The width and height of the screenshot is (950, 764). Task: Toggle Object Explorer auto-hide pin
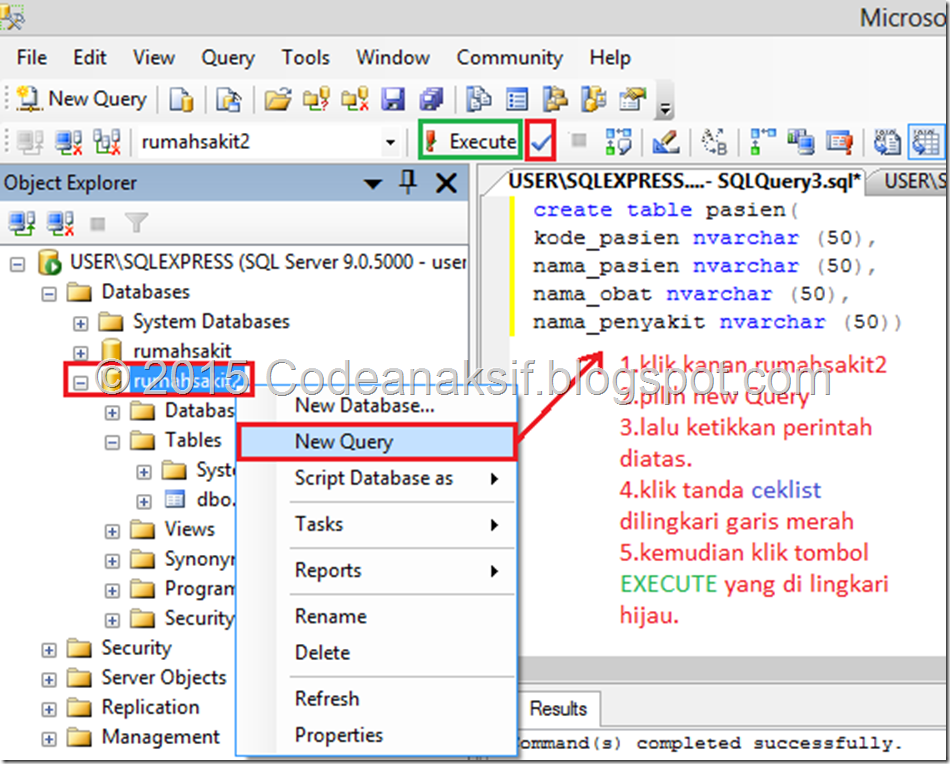pyautogui.click(x=408, y=182)
